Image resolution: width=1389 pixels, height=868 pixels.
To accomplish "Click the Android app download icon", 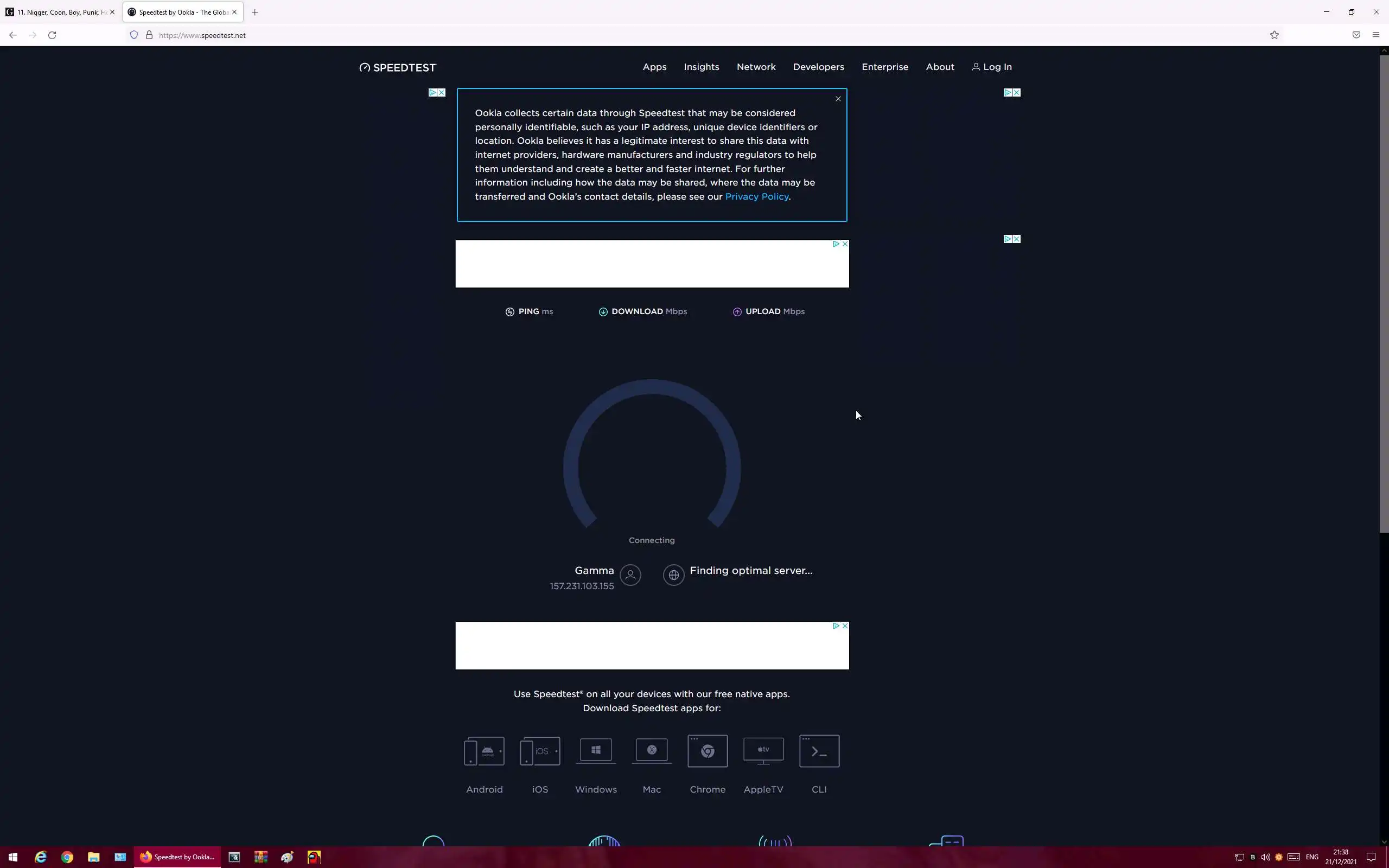I will (x=484, y=751).
